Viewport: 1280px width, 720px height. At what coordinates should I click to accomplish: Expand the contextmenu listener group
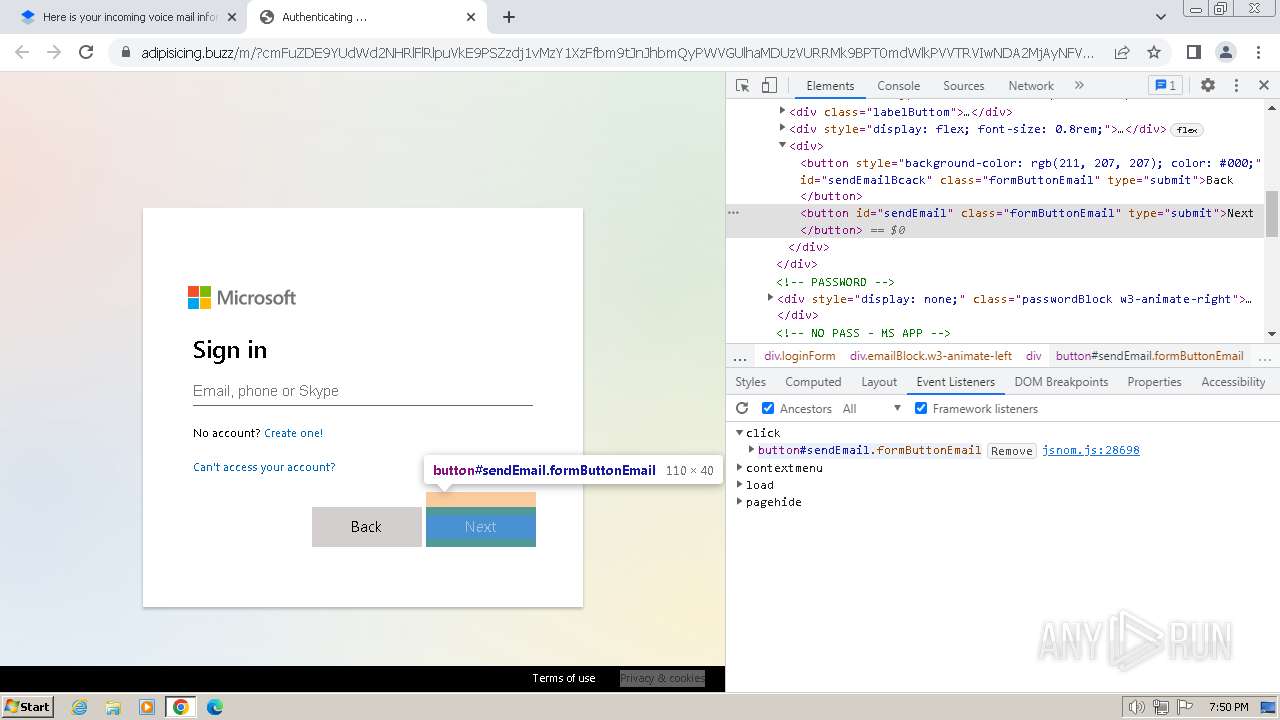pyautogui.click(x=740, y=467)
